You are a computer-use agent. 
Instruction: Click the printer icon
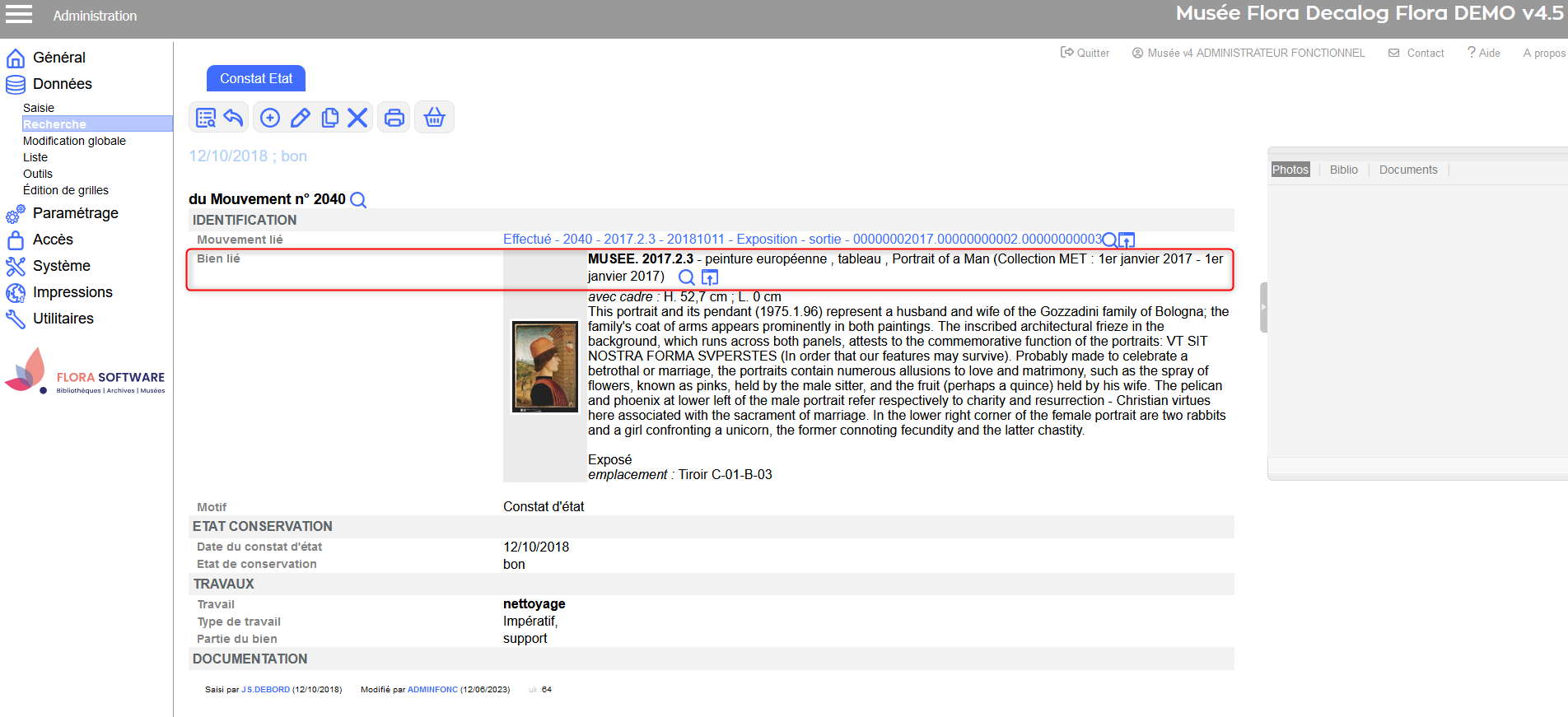(394, 118)
